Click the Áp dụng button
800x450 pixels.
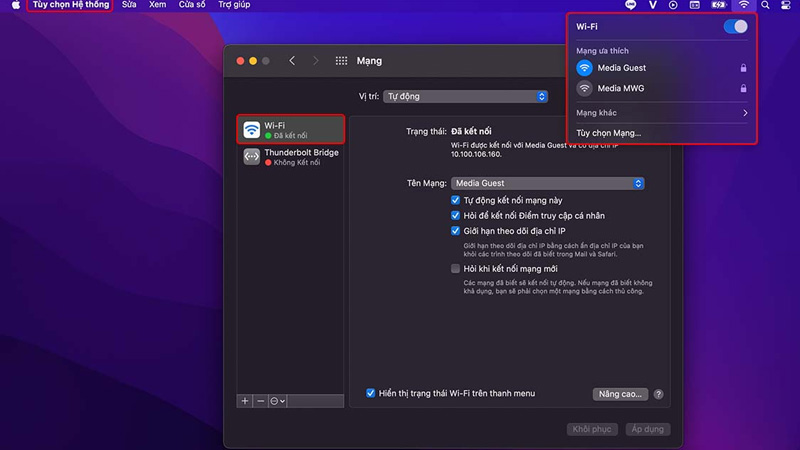point(647,429)
